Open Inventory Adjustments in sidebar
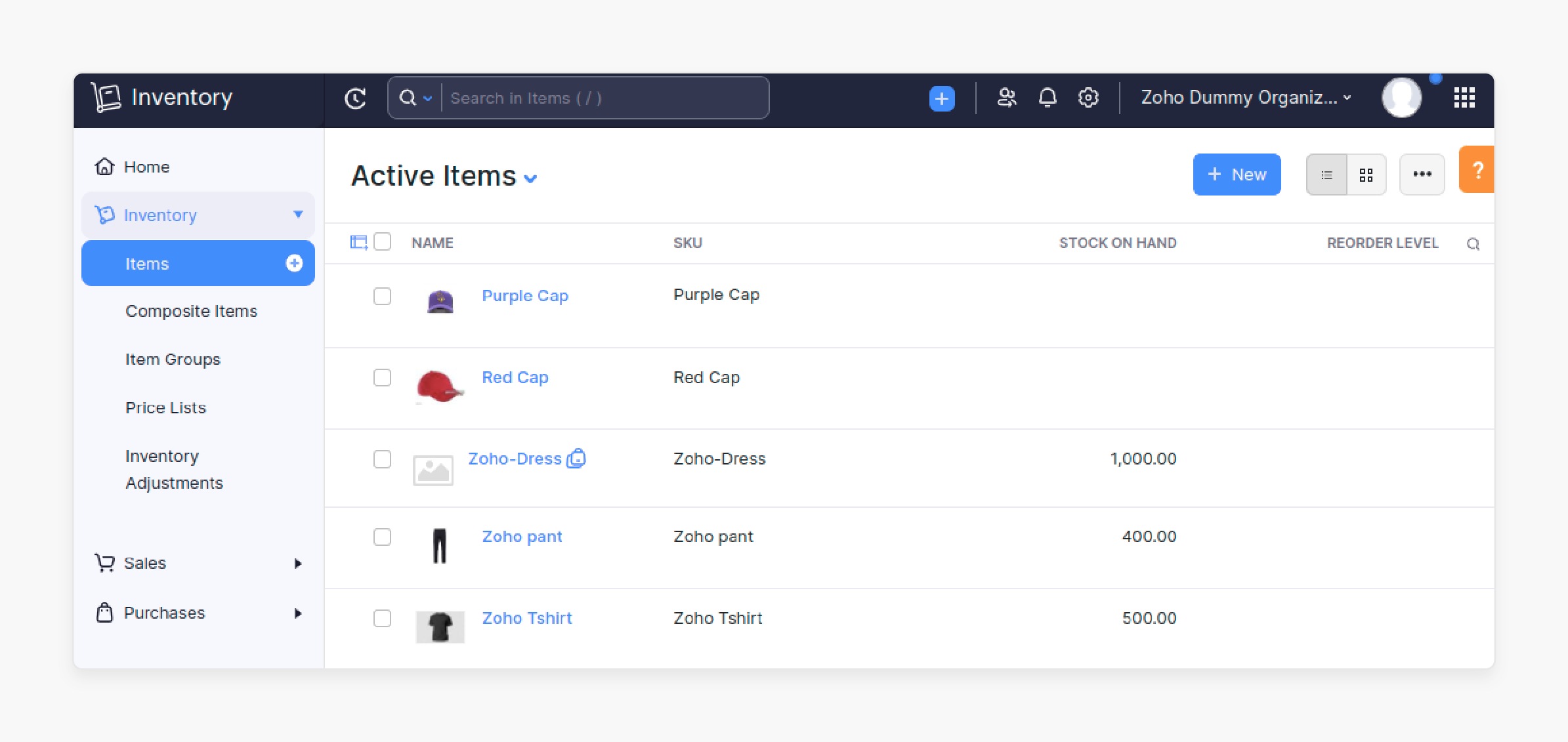The image size is (1568, 742). [174, 469]
